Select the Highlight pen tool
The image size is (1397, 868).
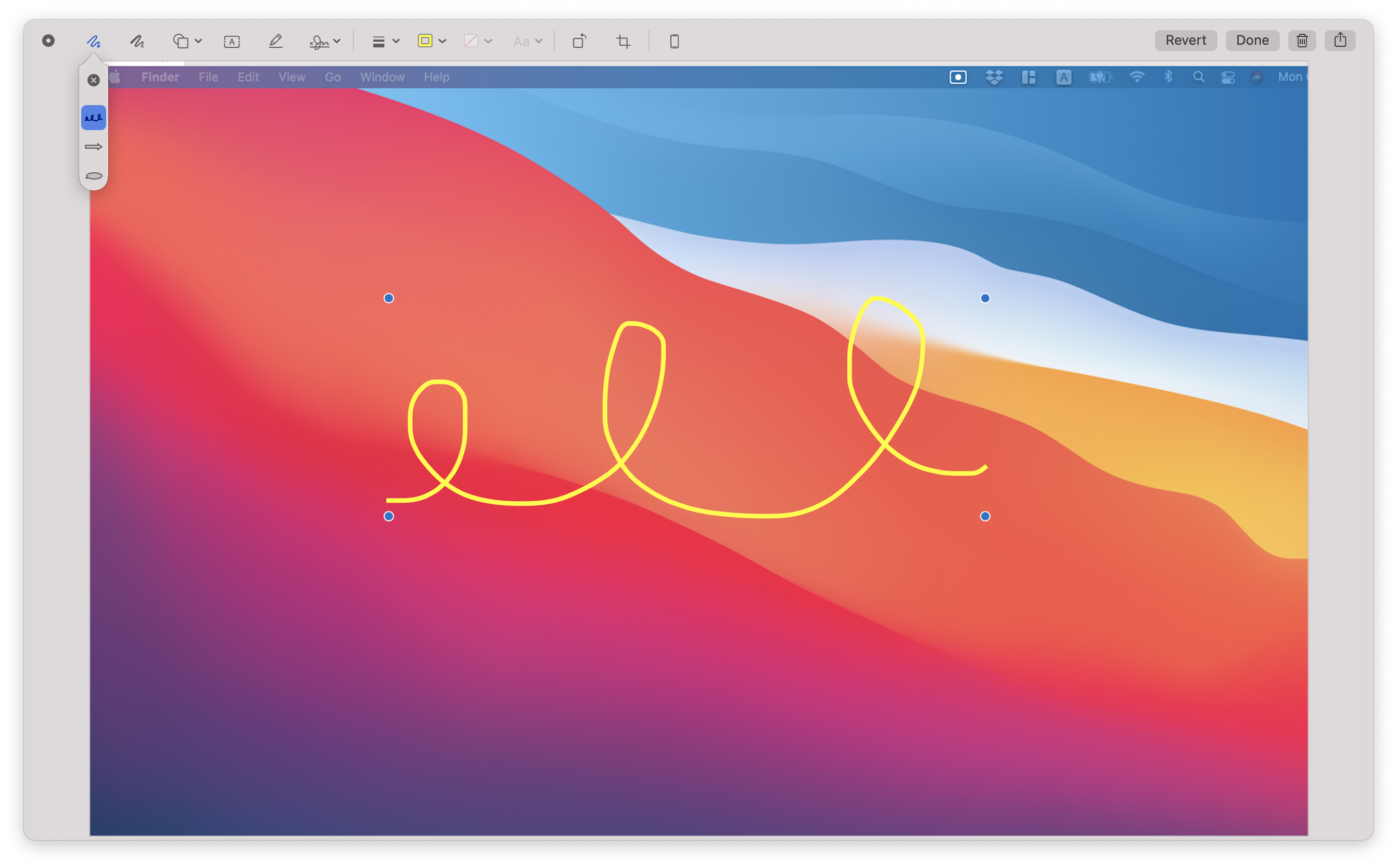[x=276, y=41]
